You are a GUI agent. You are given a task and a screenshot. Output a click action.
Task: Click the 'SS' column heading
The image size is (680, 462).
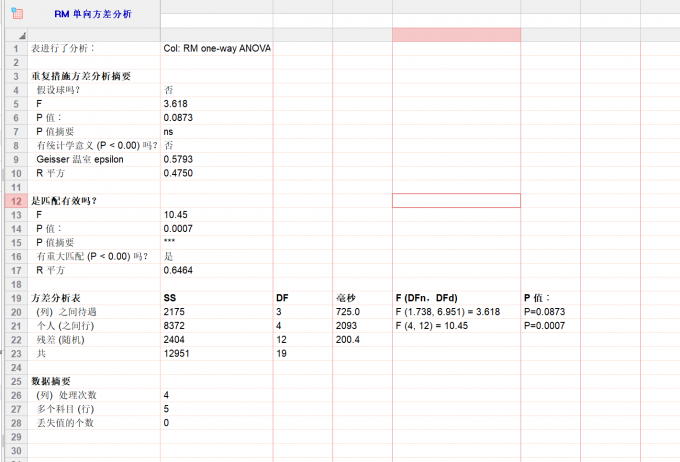point(170,298)
